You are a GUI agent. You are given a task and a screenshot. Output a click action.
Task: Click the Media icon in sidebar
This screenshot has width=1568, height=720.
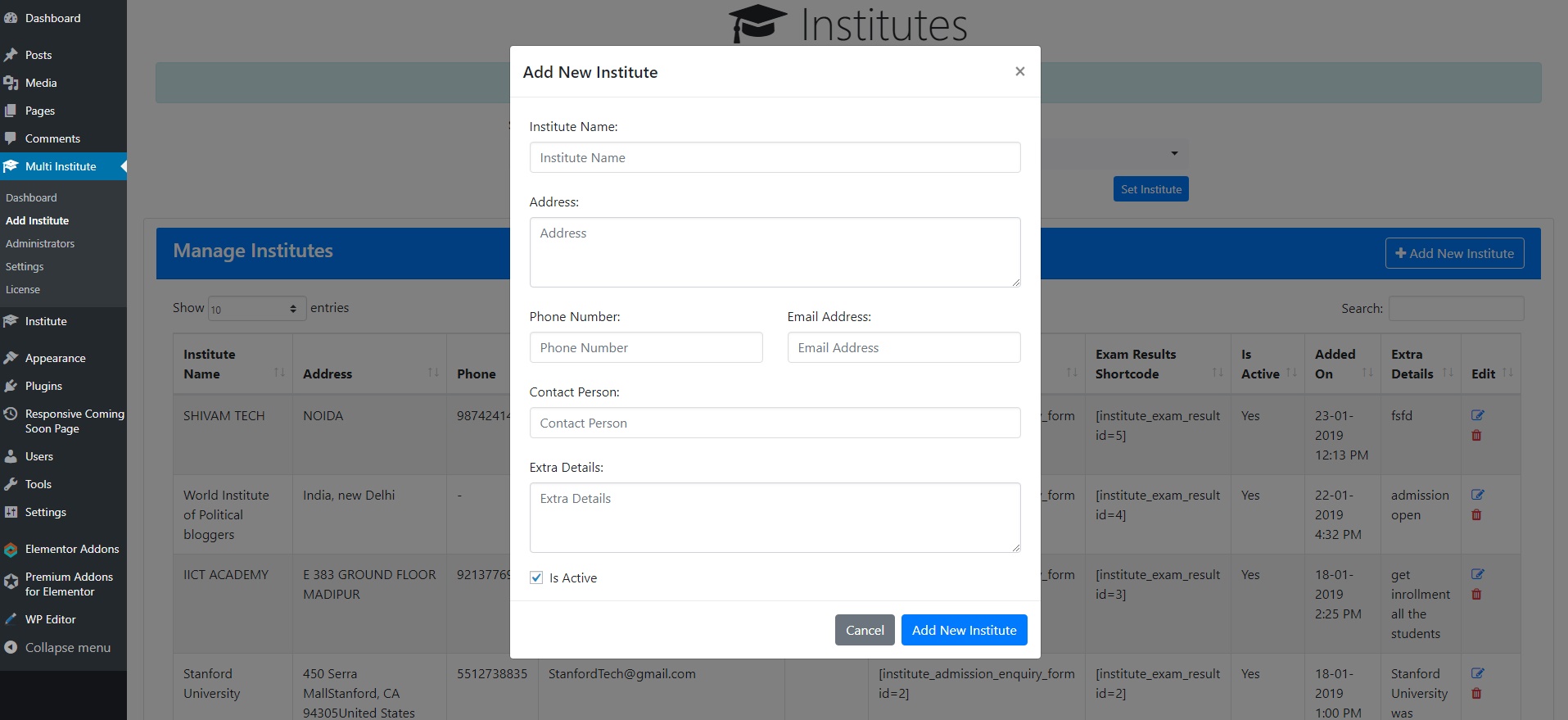[11, 83]
